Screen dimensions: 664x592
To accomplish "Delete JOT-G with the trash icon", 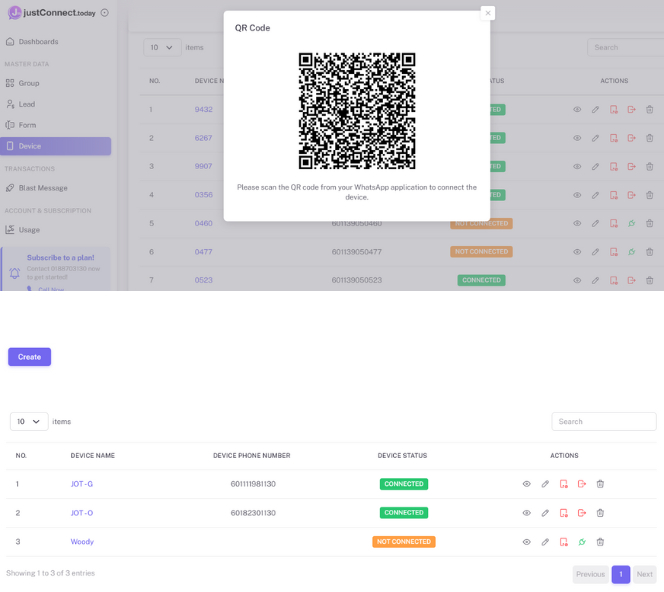I will coord(600,484).
